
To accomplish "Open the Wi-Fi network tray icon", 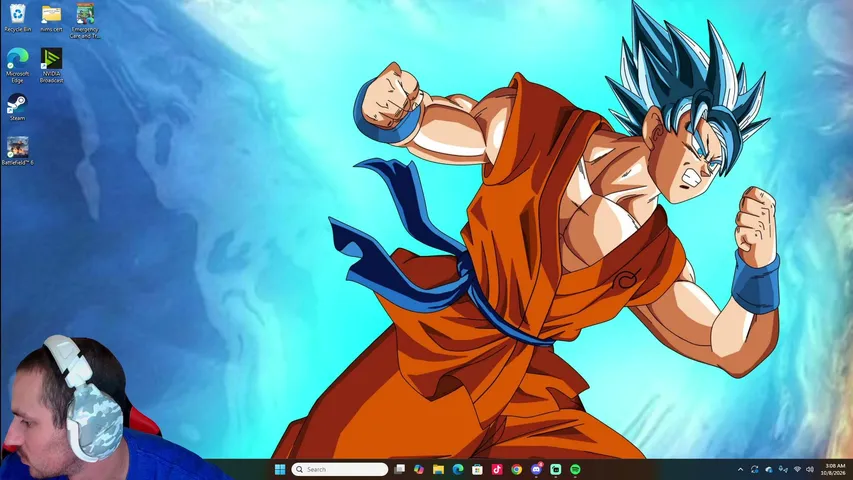I will (798, 469).
